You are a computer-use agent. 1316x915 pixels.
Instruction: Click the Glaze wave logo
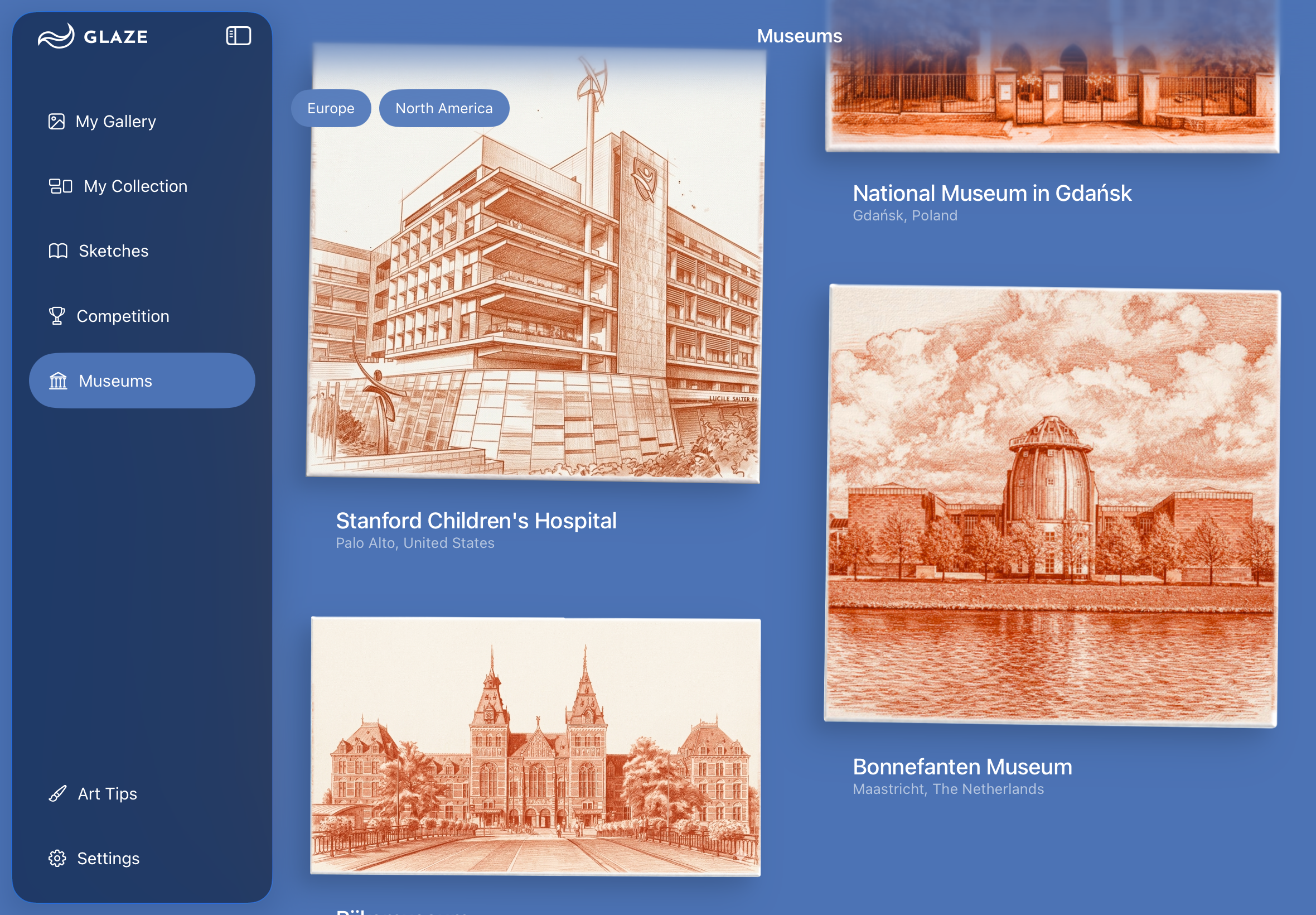(56, 36)
